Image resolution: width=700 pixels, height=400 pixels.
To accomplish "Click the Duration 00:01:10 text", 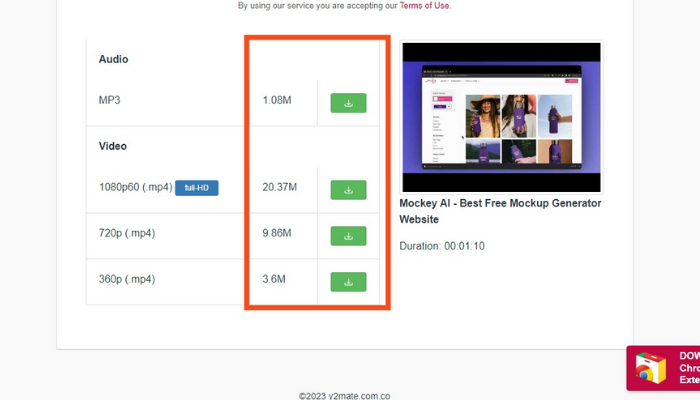I will tap(442, 246).
